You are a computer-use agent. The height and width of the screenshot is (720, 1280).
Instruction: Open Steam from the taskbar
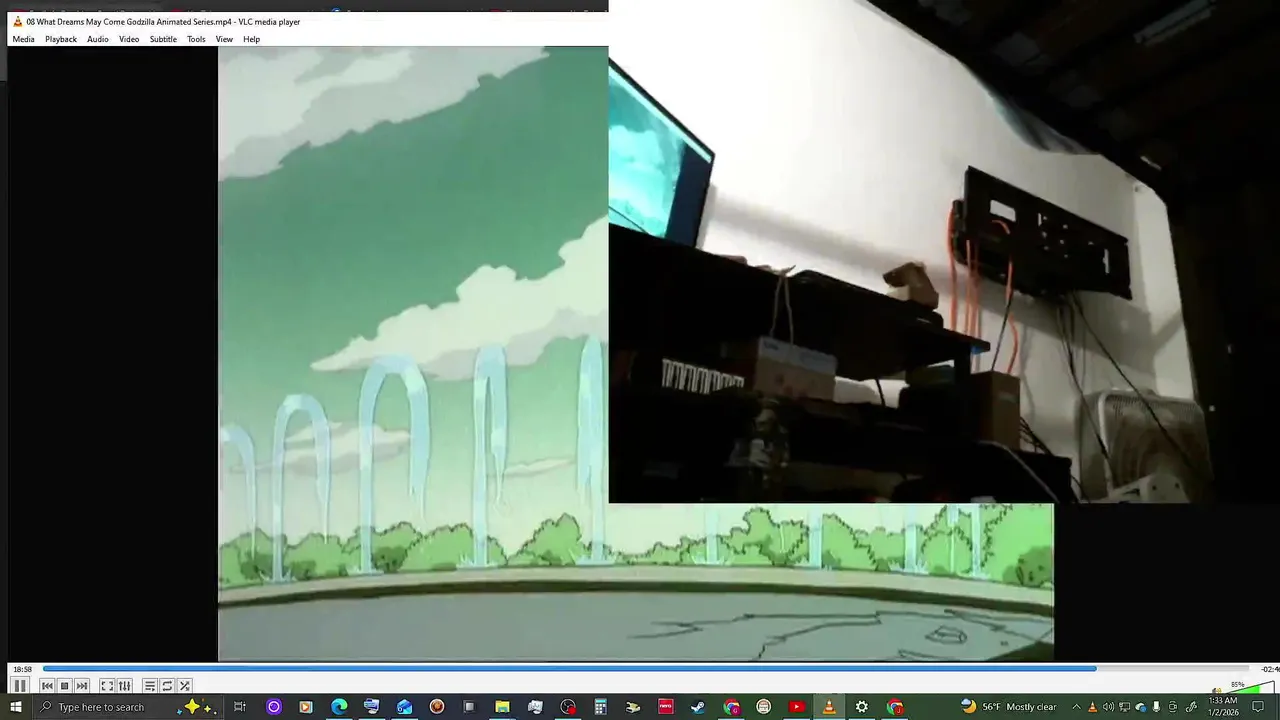698,707
